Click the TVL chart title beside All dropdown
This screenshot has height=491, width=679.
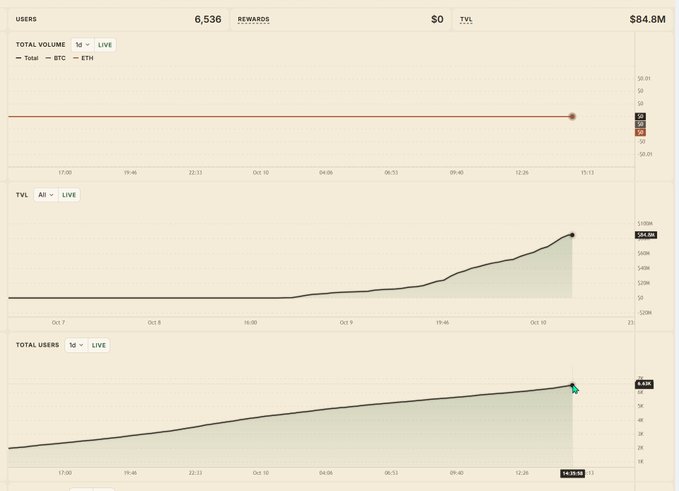click(x=22, y=195)
